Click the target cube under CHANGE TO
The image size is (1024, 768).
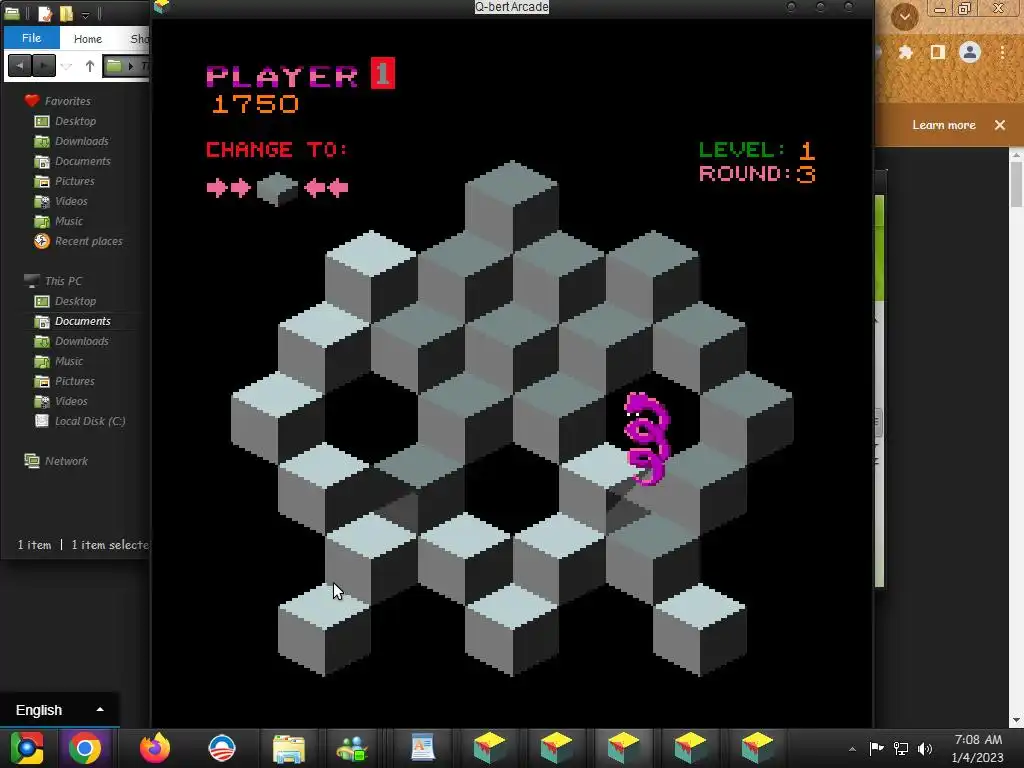[x=278, y=189]
